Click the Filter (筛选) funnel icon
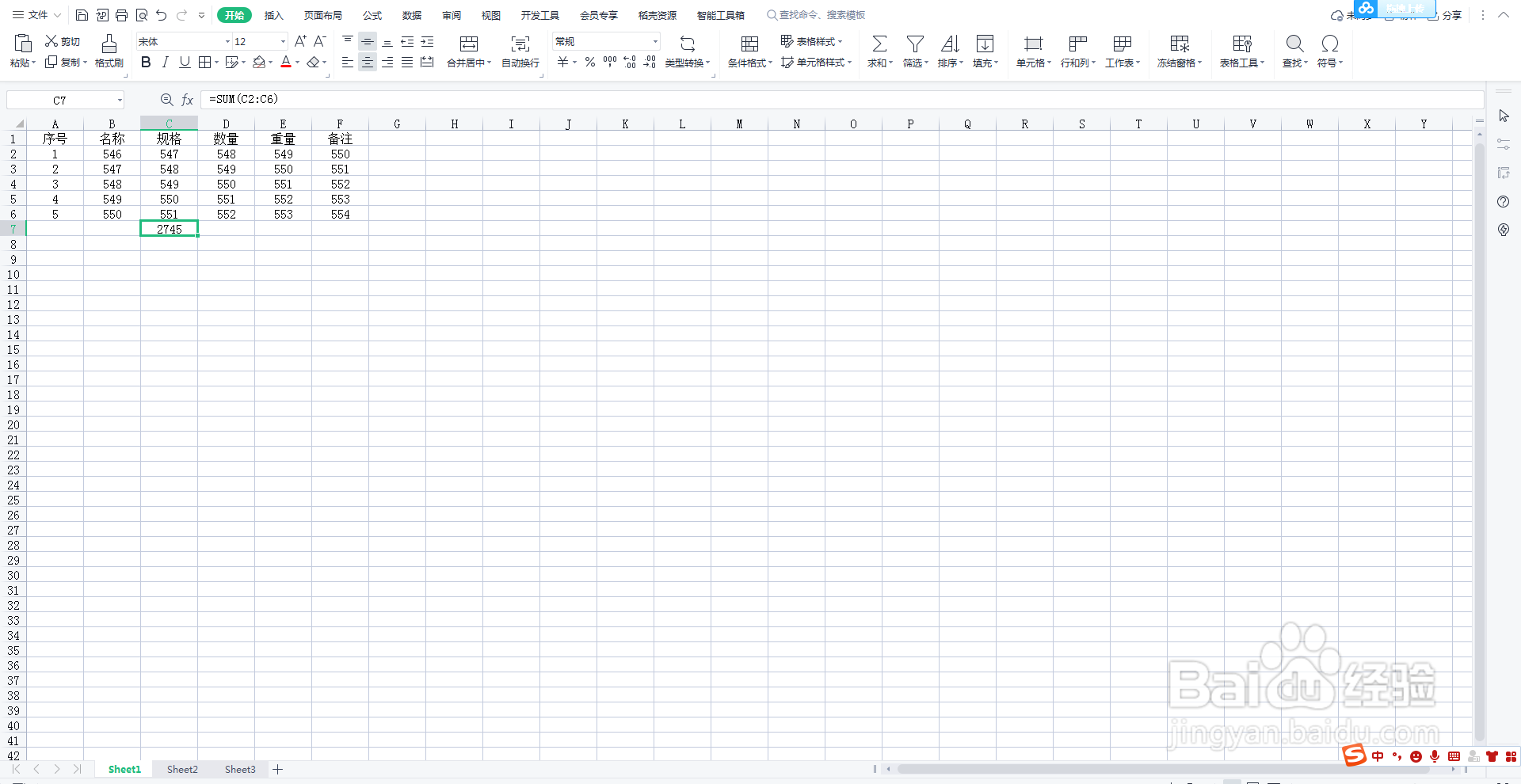The height and width of the screenshot is (784, 1521). [x=915, y=44]
